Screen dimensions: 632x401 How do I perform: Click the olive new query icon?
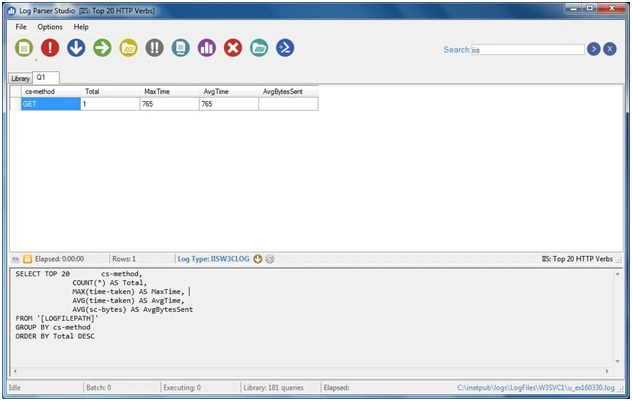(24, 48)
